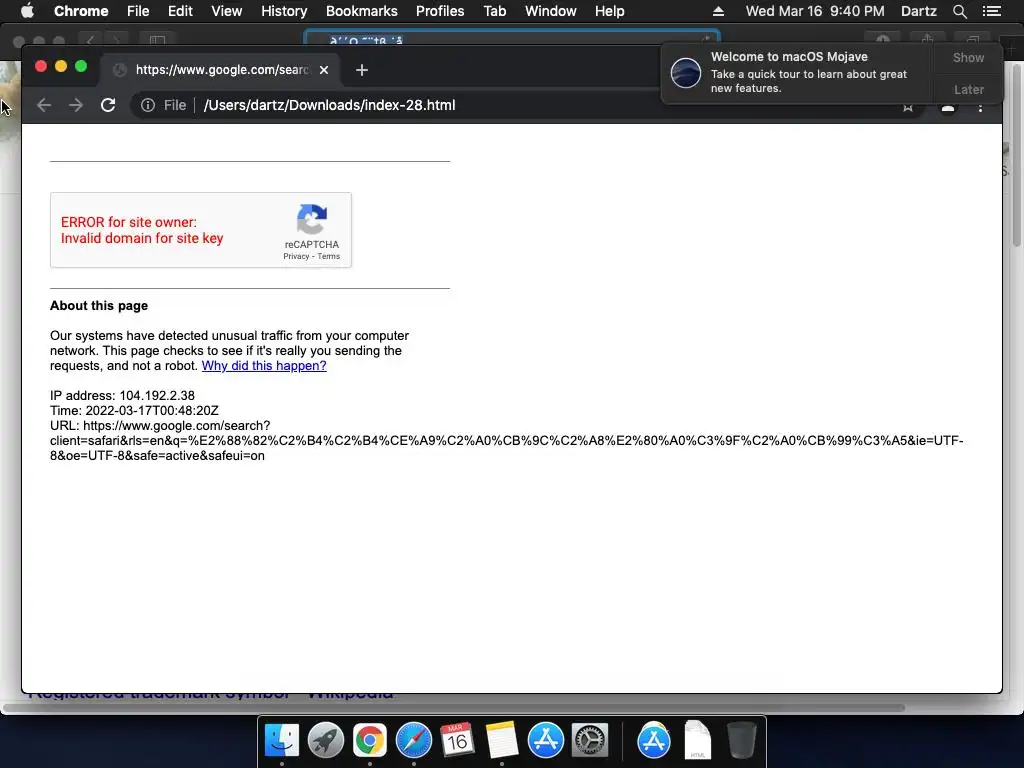Open the Trash in the Dock
This screenshot has width=1024, height=768.
click(742, 741)
